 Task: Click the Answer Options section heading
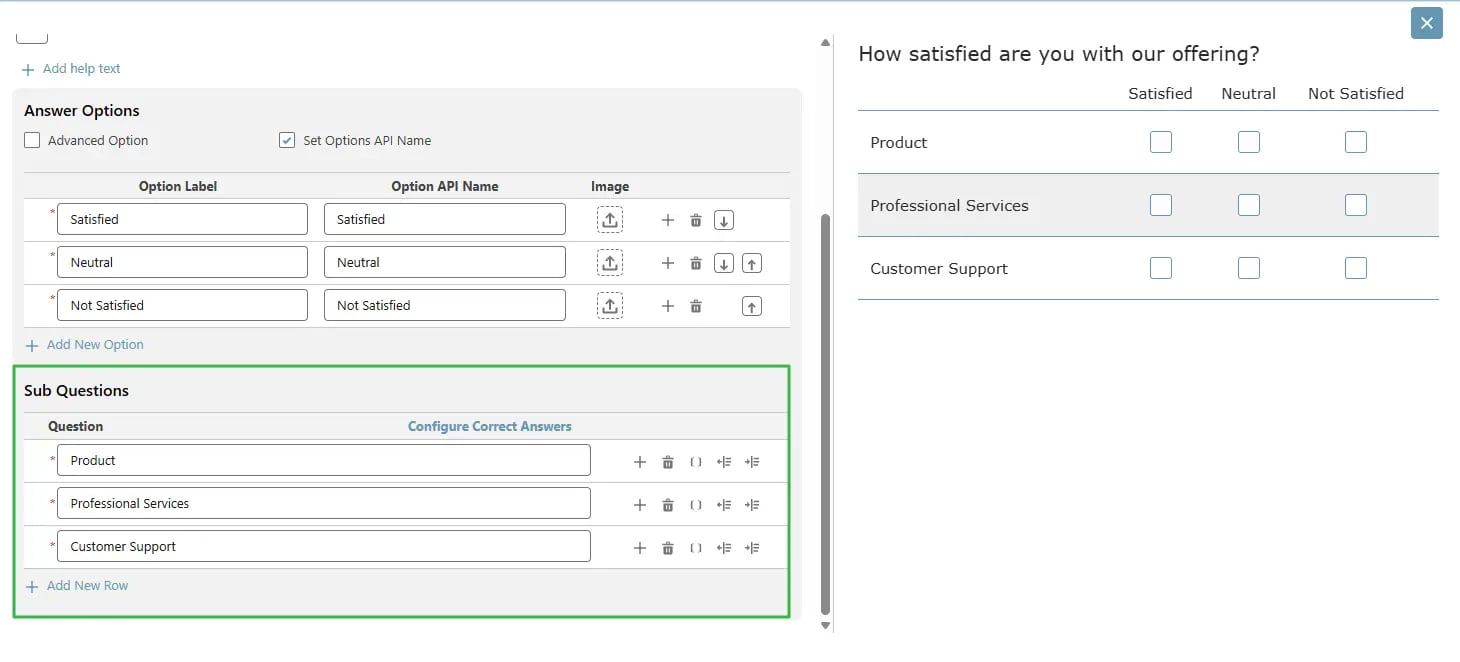[82, 111]
